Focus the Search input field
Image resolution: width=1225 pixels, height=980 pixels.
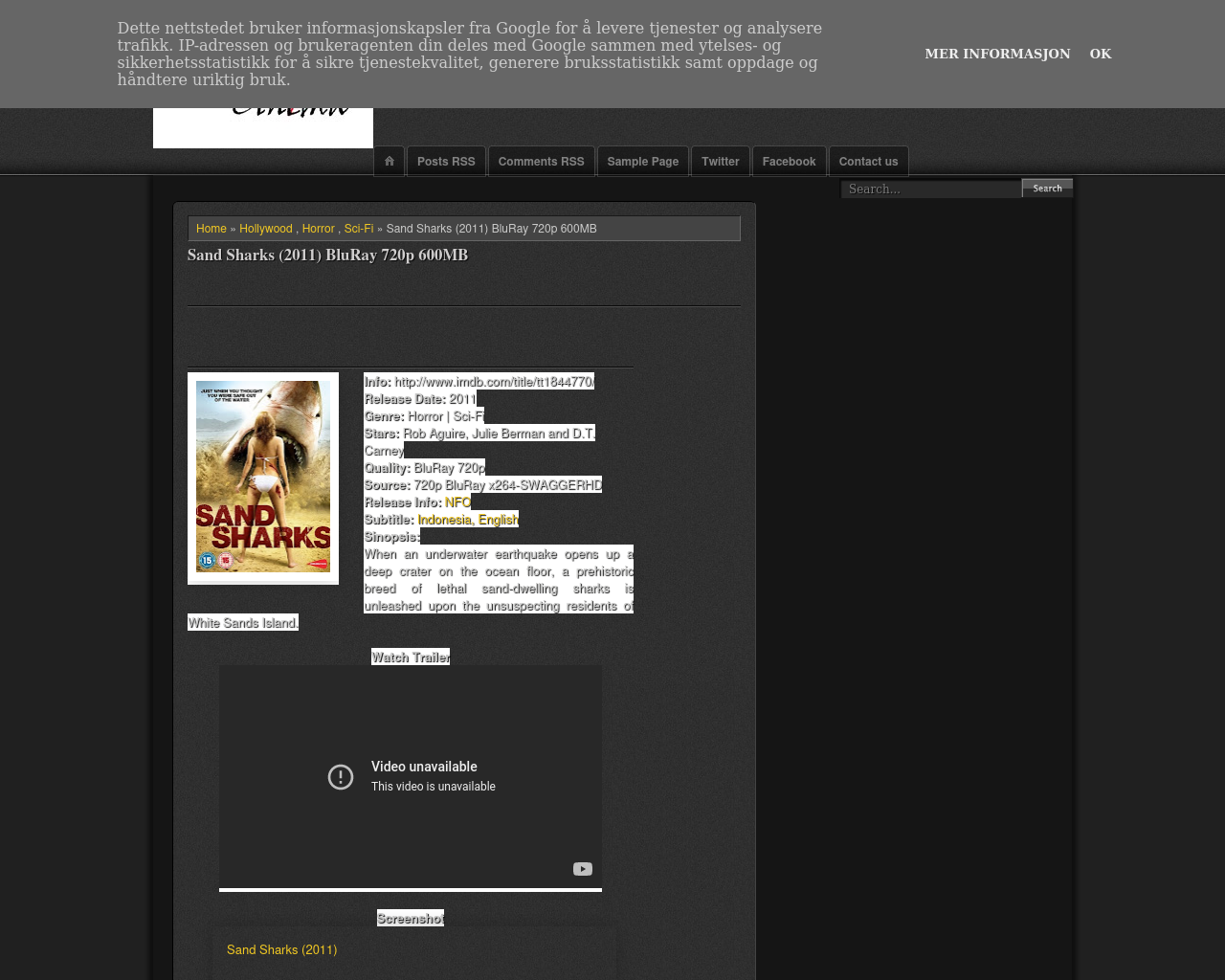(931, 189)
